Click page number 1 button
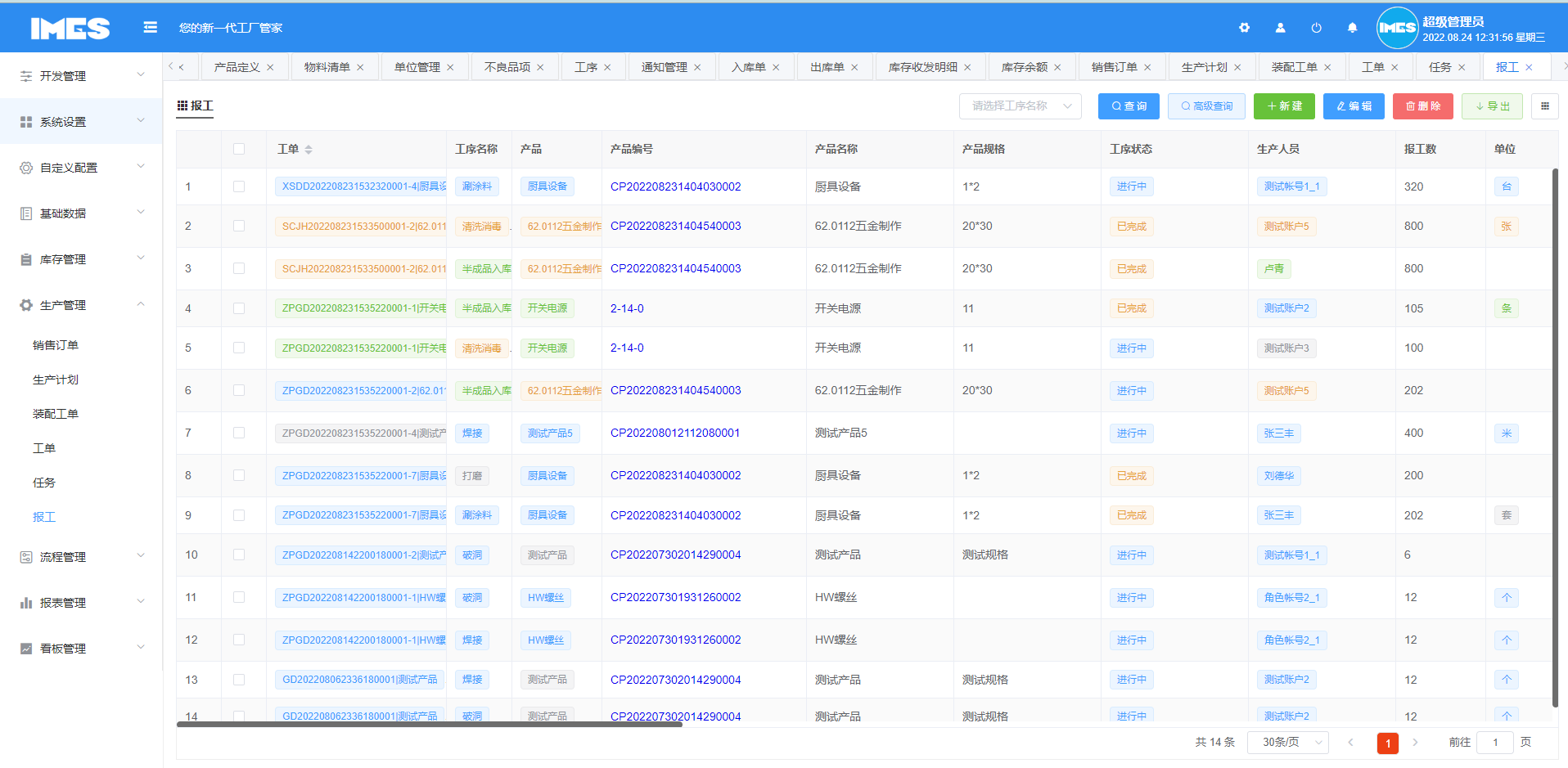Screen dimensions: 1568x768 tap(1388, 743)
